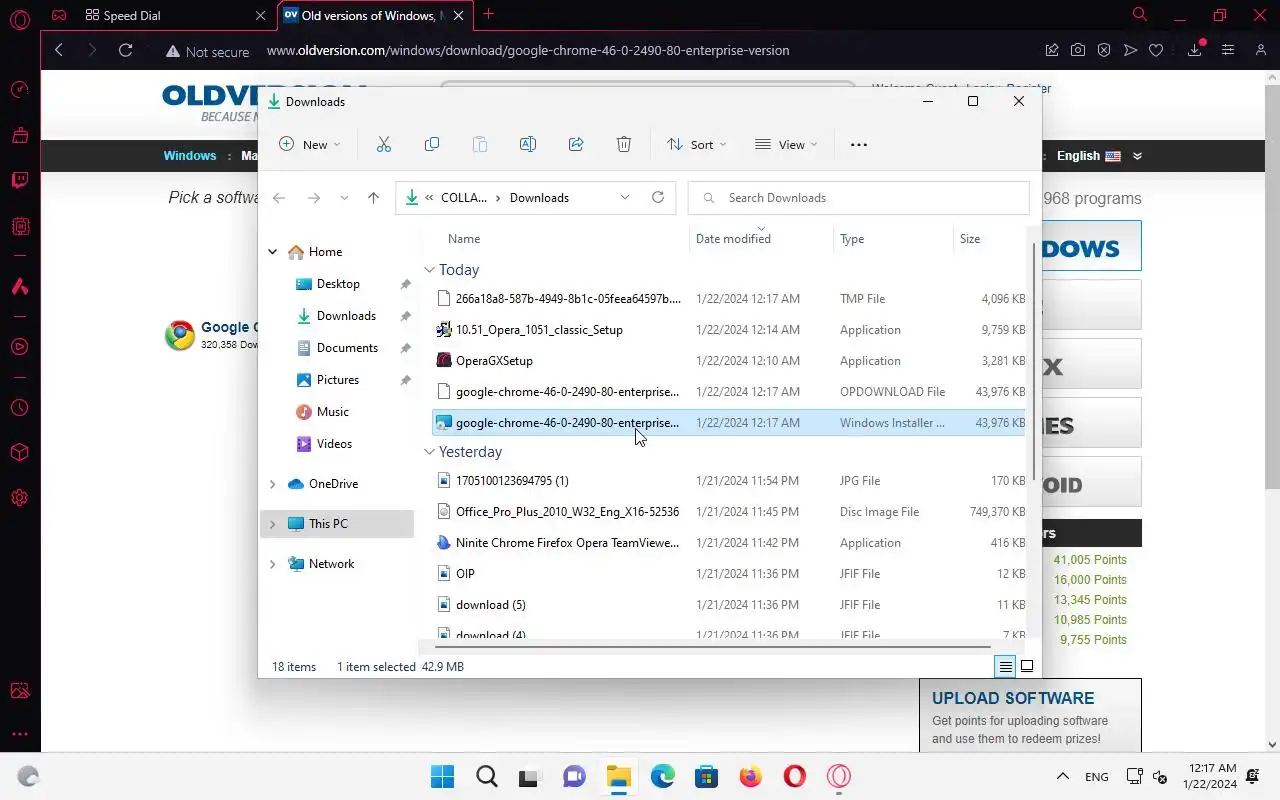Image resolution: width=1280 pixels, height=800 pixels.
Task: Open Twitch panel in Opera sidebar
Action: (20, 181)
